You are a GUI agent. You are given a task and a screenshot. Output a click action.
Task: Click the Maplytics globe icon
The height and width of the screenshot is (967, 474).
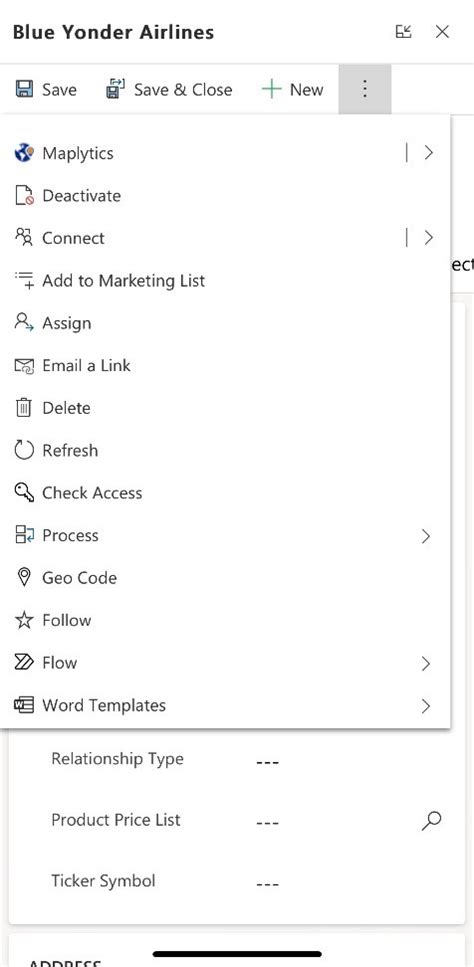[23, 153]
